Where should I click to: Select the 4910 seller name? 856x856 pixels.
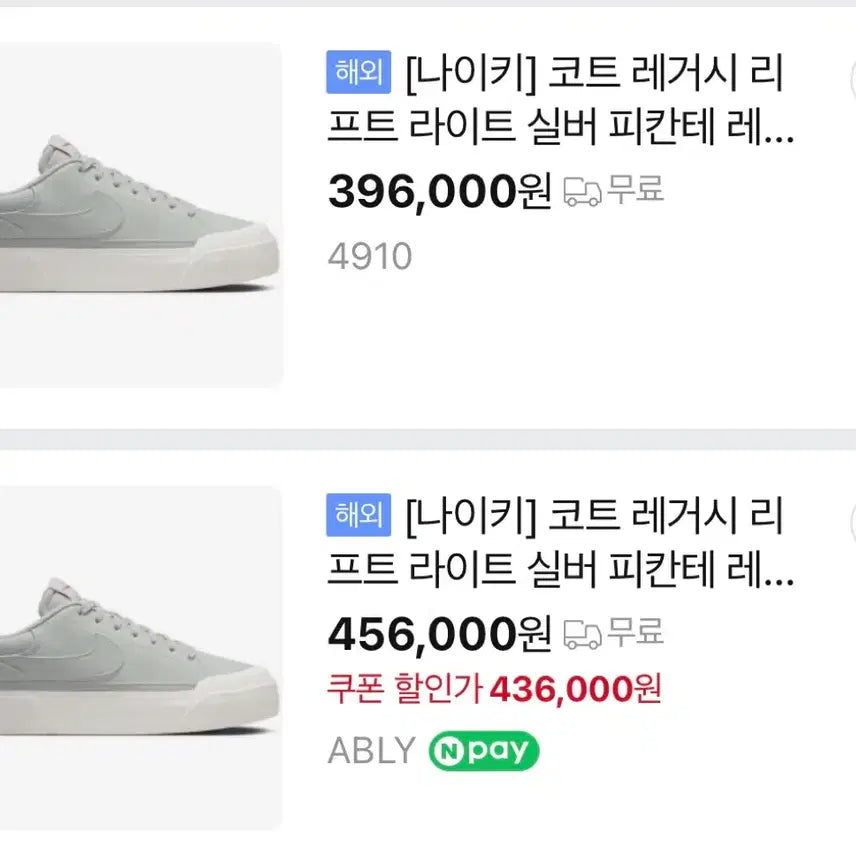point(369,257)
